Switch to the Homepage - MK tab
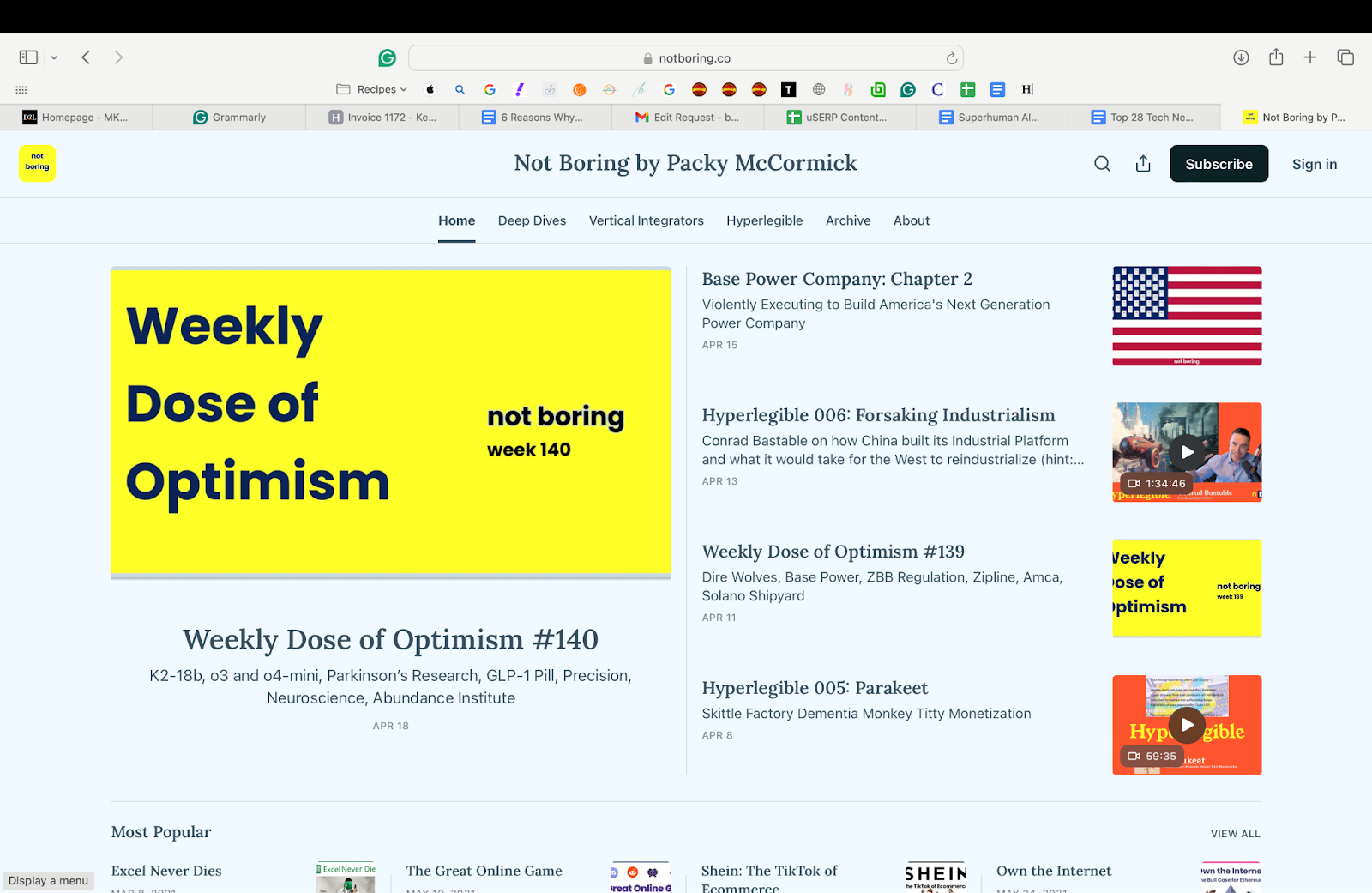The width and height of the screenshot is (1372, 893). [76, 118]
